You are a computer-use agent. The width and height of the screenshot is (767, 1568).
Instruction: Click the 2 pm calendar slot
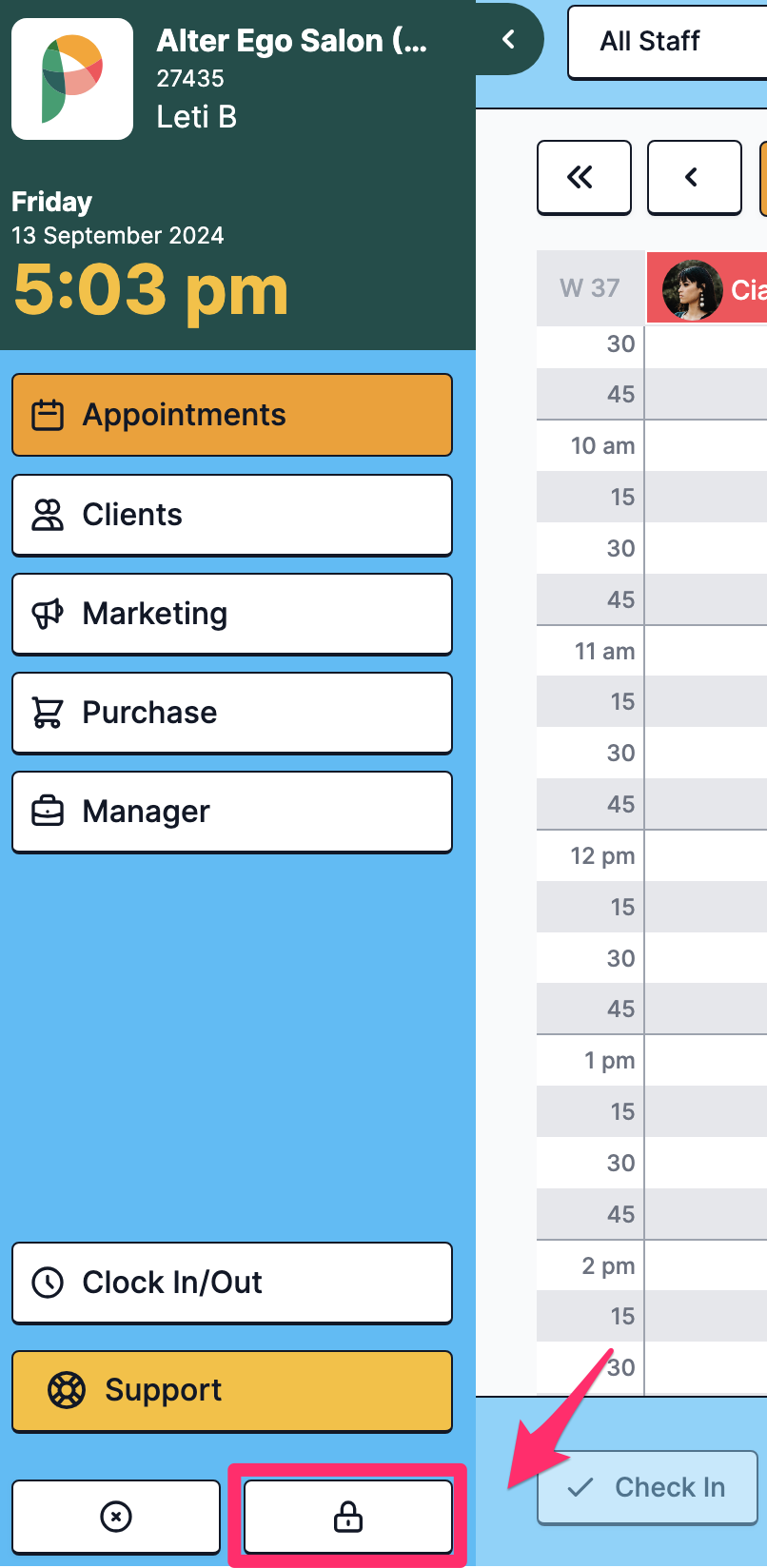(706, 1265)
